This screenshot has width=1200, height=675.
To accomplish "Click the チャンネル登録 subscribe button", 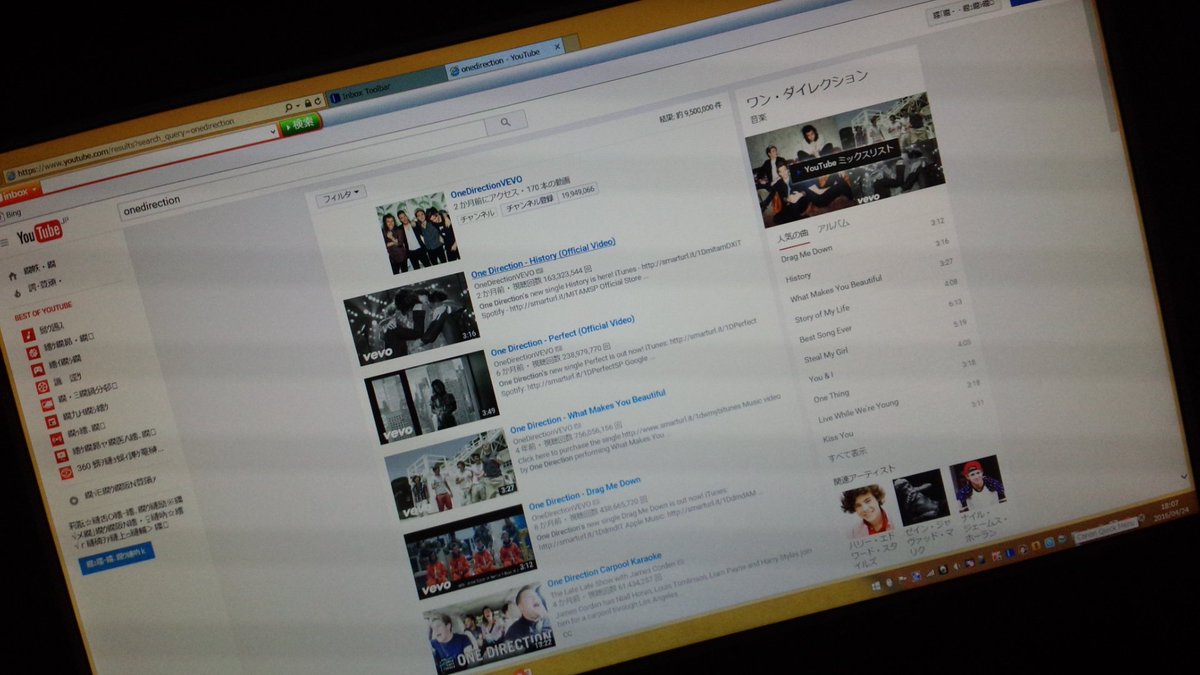I will [529, 202].
